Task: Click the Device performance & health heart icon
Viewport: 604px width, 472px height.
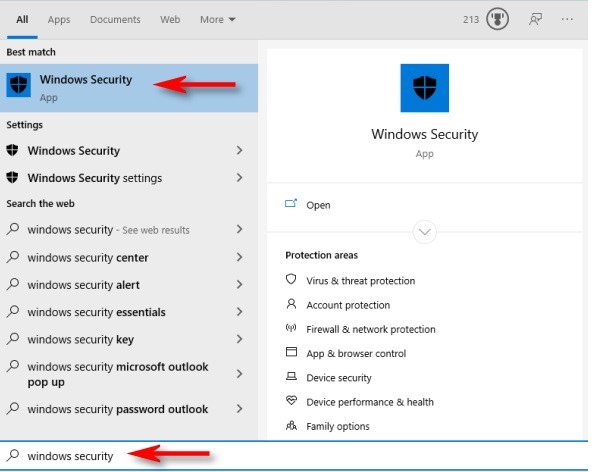Action: [x=291, y=401]
